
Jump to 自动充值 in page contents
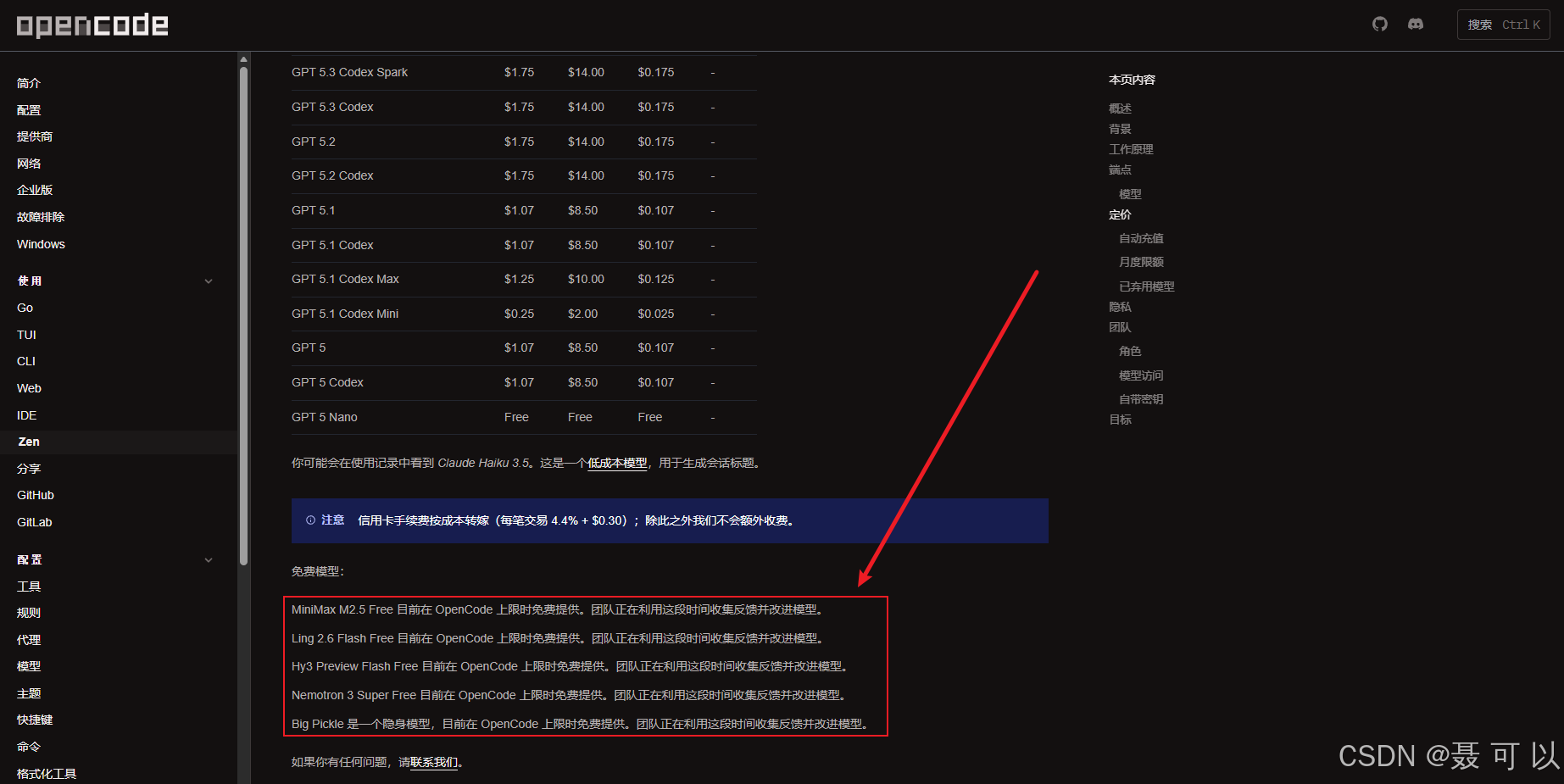pos(1141,238)
